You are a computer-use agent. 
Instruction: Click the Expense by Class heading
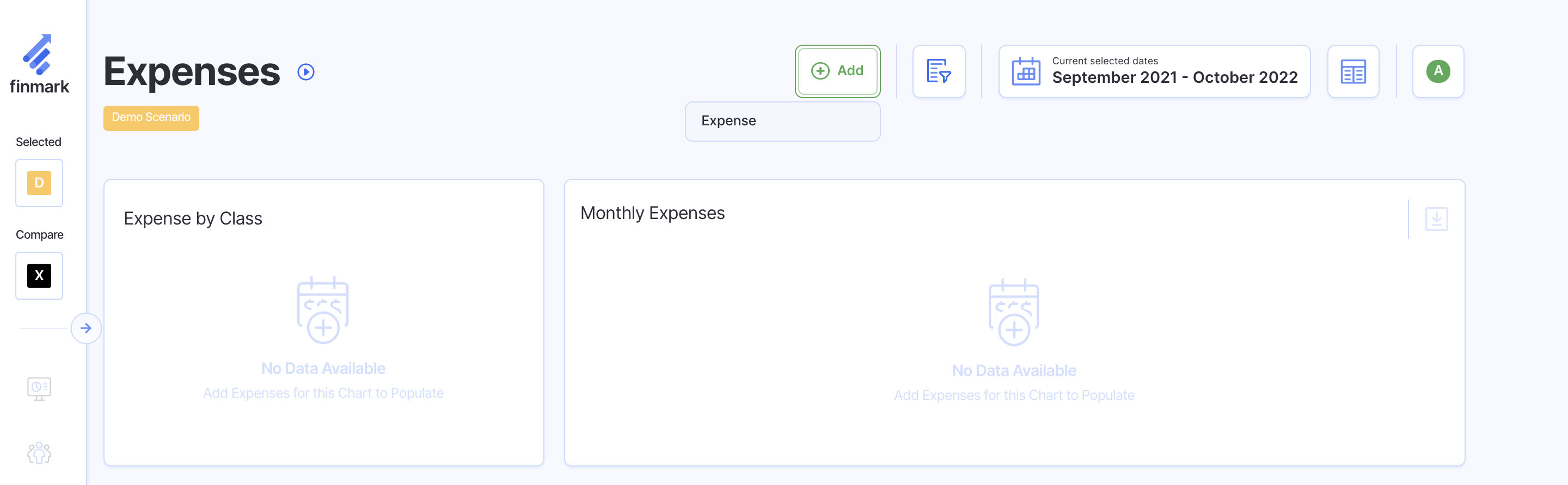[193, 219]
